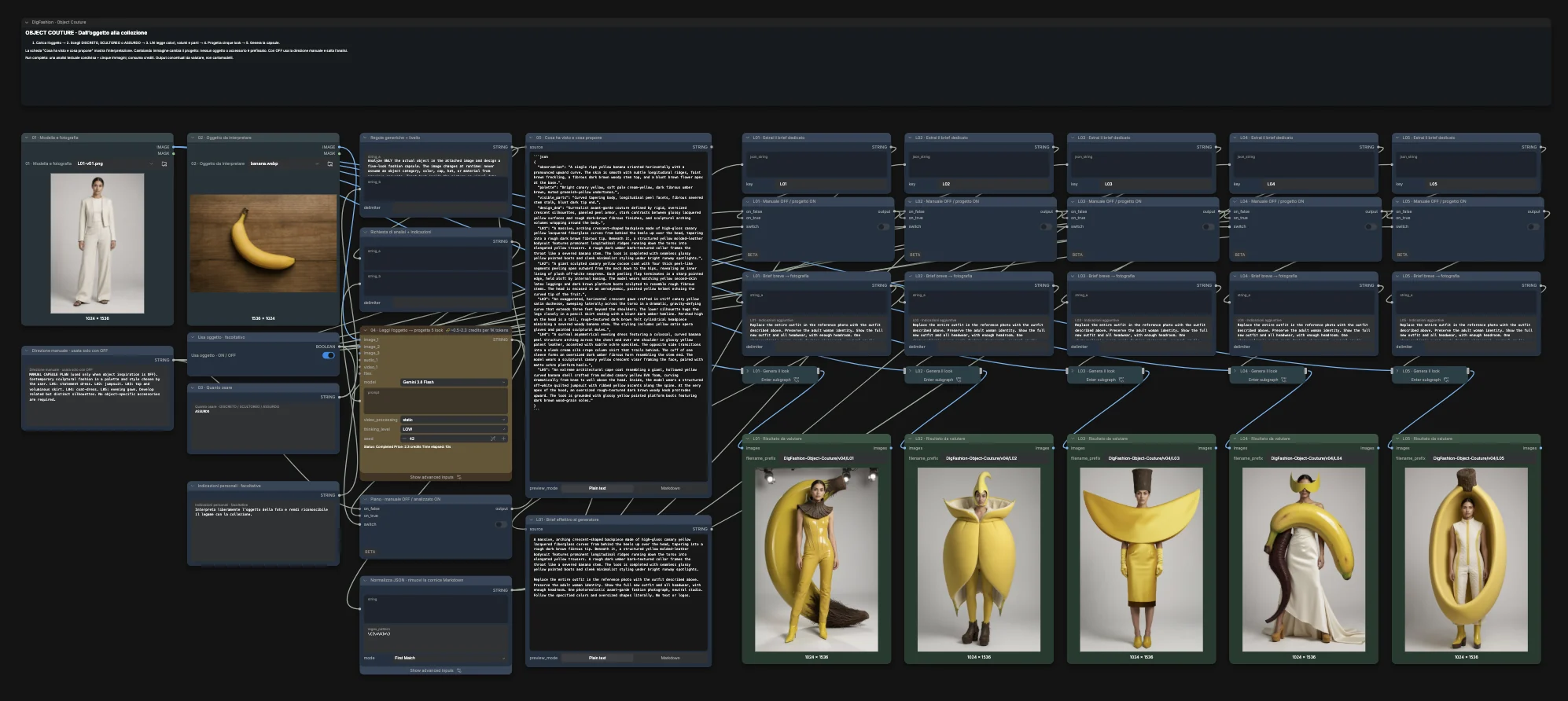Click advanced inputs icon in the Normalizza JSON node
This screenshot has height=701, width=1568.
click(x=459, y=670)
